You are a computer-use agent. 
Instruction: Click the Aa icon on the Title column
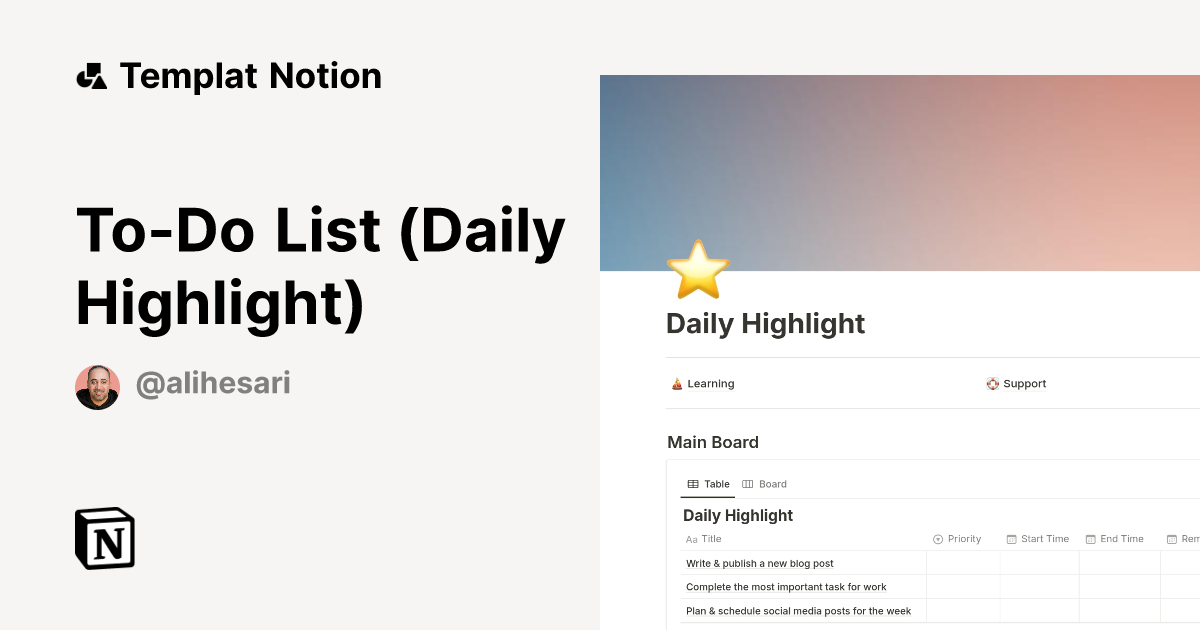click(691, 539)
